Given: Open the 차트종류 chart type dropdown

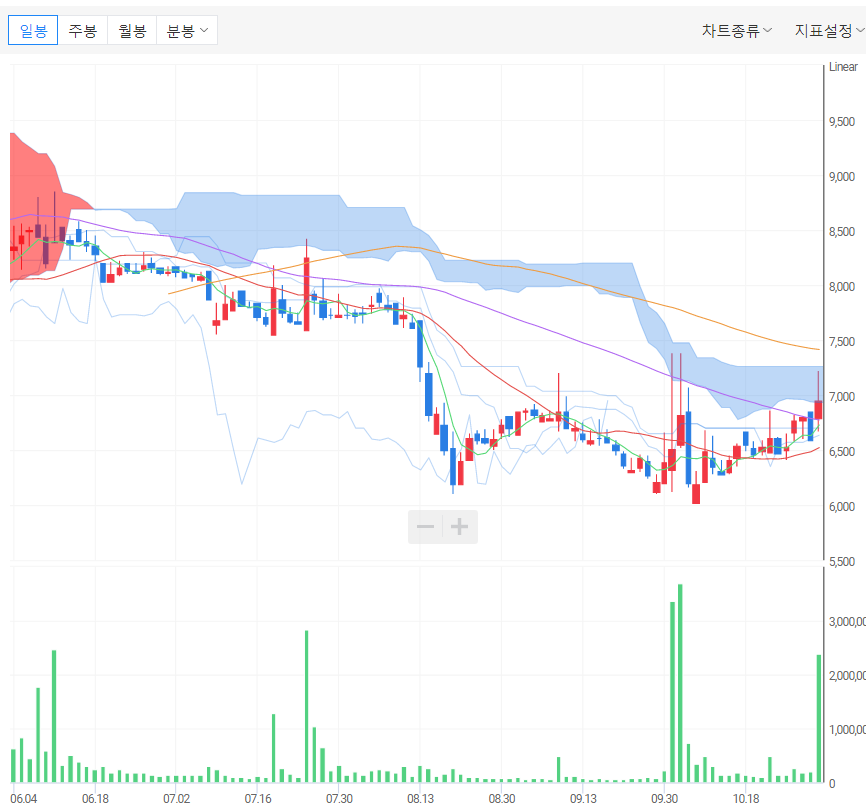Looking at the screenshot, I should 737,30.
